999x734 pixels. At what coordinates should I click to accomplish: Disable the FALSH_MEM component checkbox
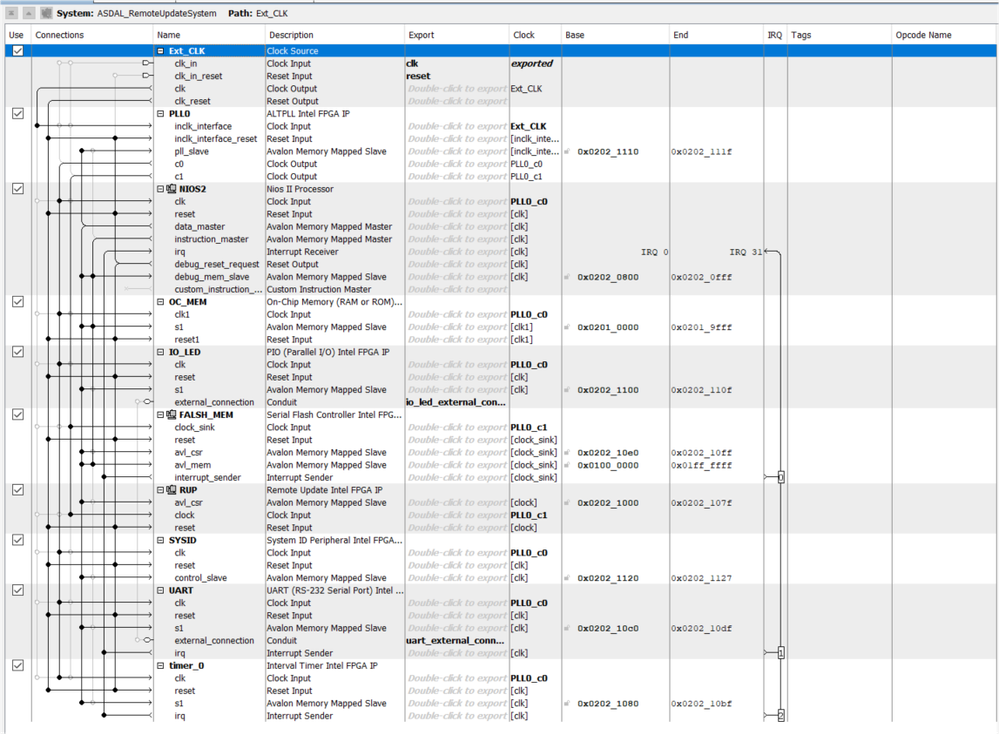[x=18, y=414]
